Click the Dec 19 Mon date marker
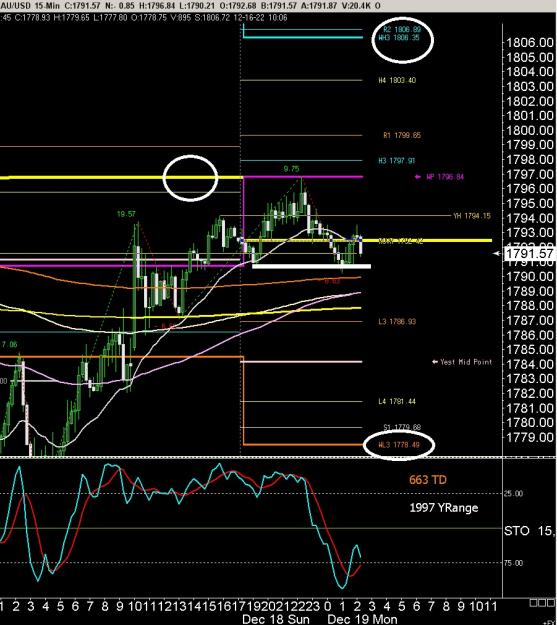Image resolution: width=557 pixels, height=625 pixels. point(362,619)
